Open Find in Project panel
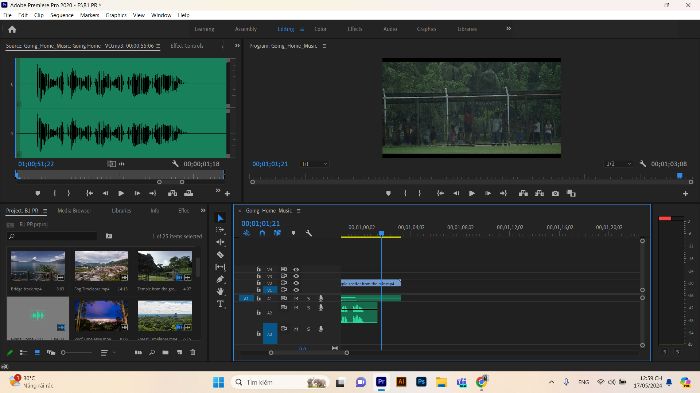Screen dimensions: 700x393 point(152,352)
